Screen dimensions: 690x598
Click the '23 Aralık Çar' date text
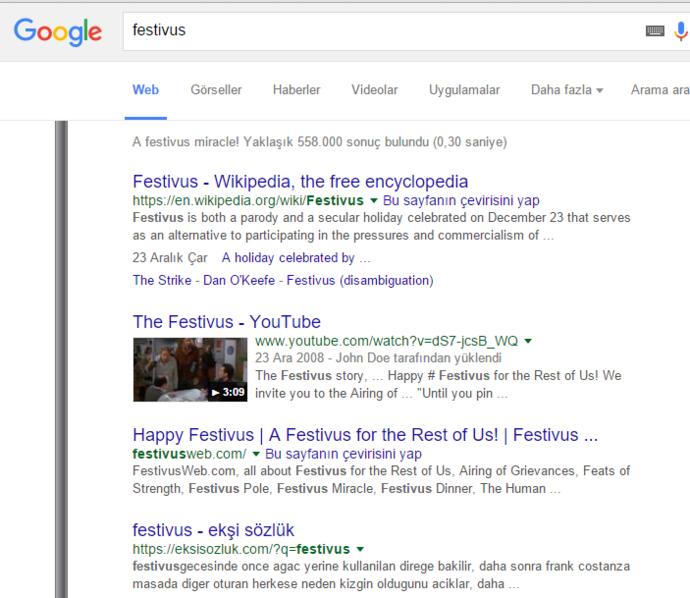[170, 258]
